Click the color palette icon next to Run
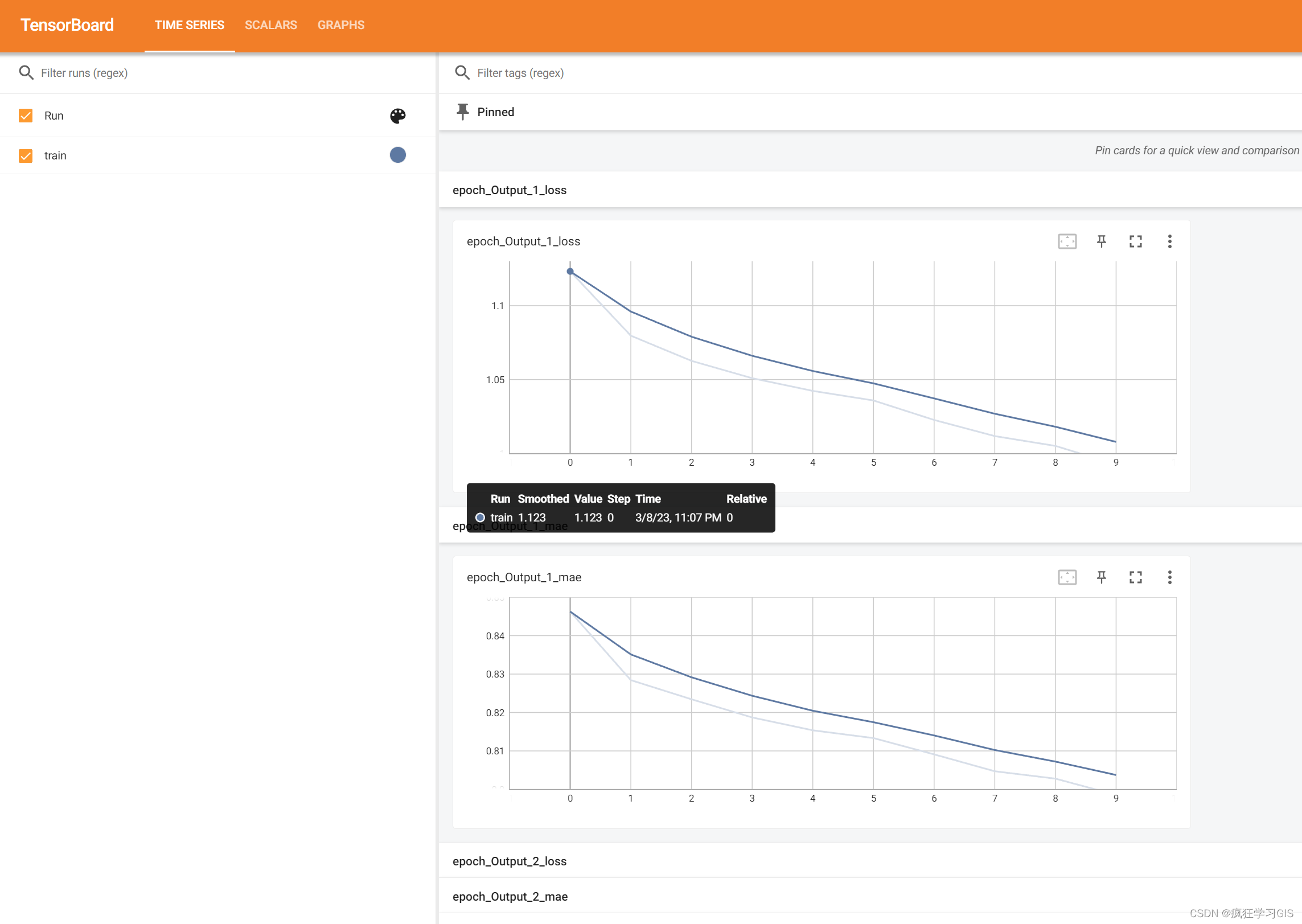Viewport: 1302px width, 924px height. pyautogui.click(x=398, y=115)
